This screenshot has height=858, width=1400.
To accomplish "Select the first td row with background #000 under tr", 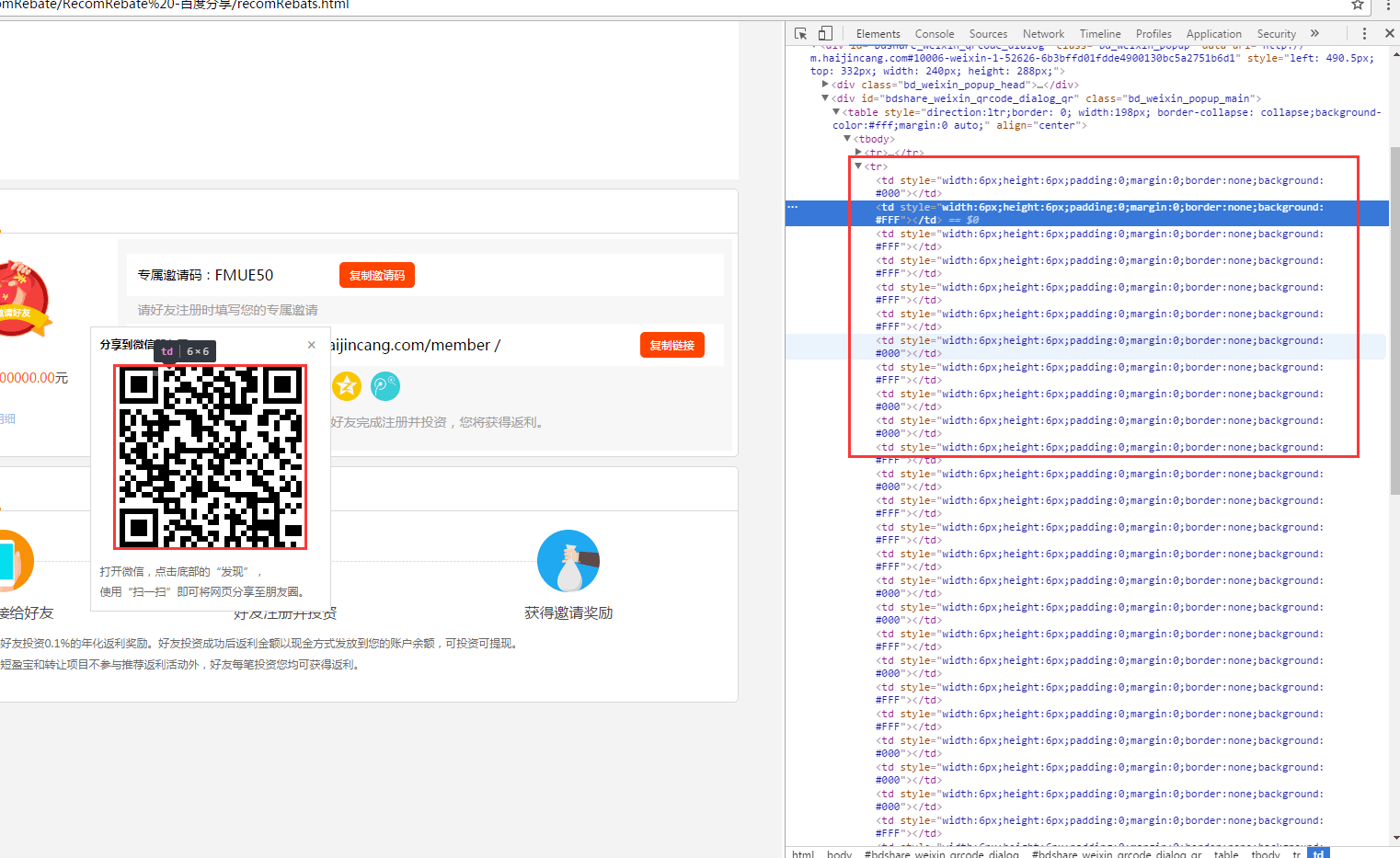I will tap(1099, 187).
